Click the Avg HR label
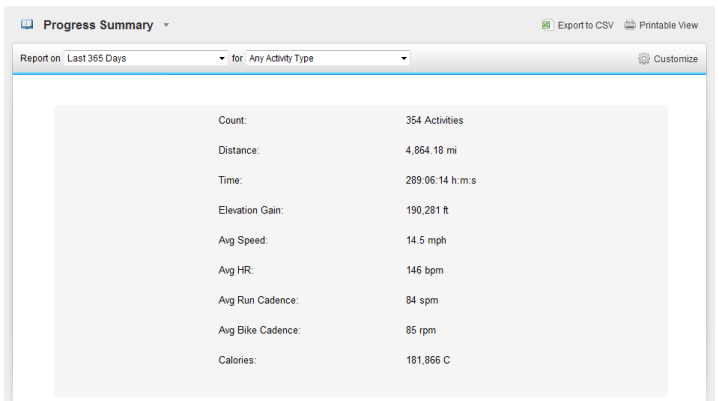The image size is (719, 401). (236, 270)
